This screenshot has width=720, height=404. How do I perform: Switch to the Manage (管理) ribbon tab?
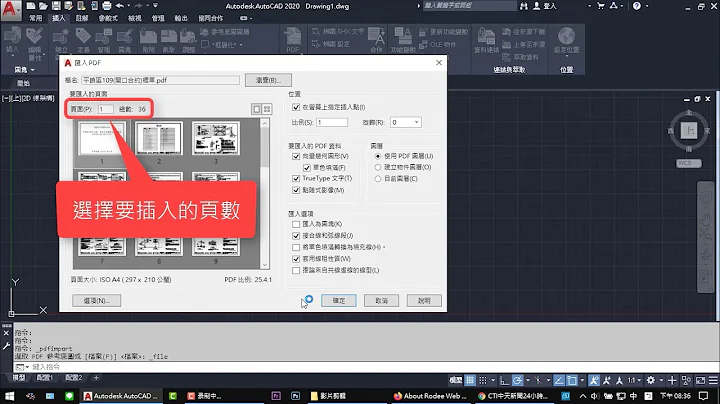[x=158, y=18]
